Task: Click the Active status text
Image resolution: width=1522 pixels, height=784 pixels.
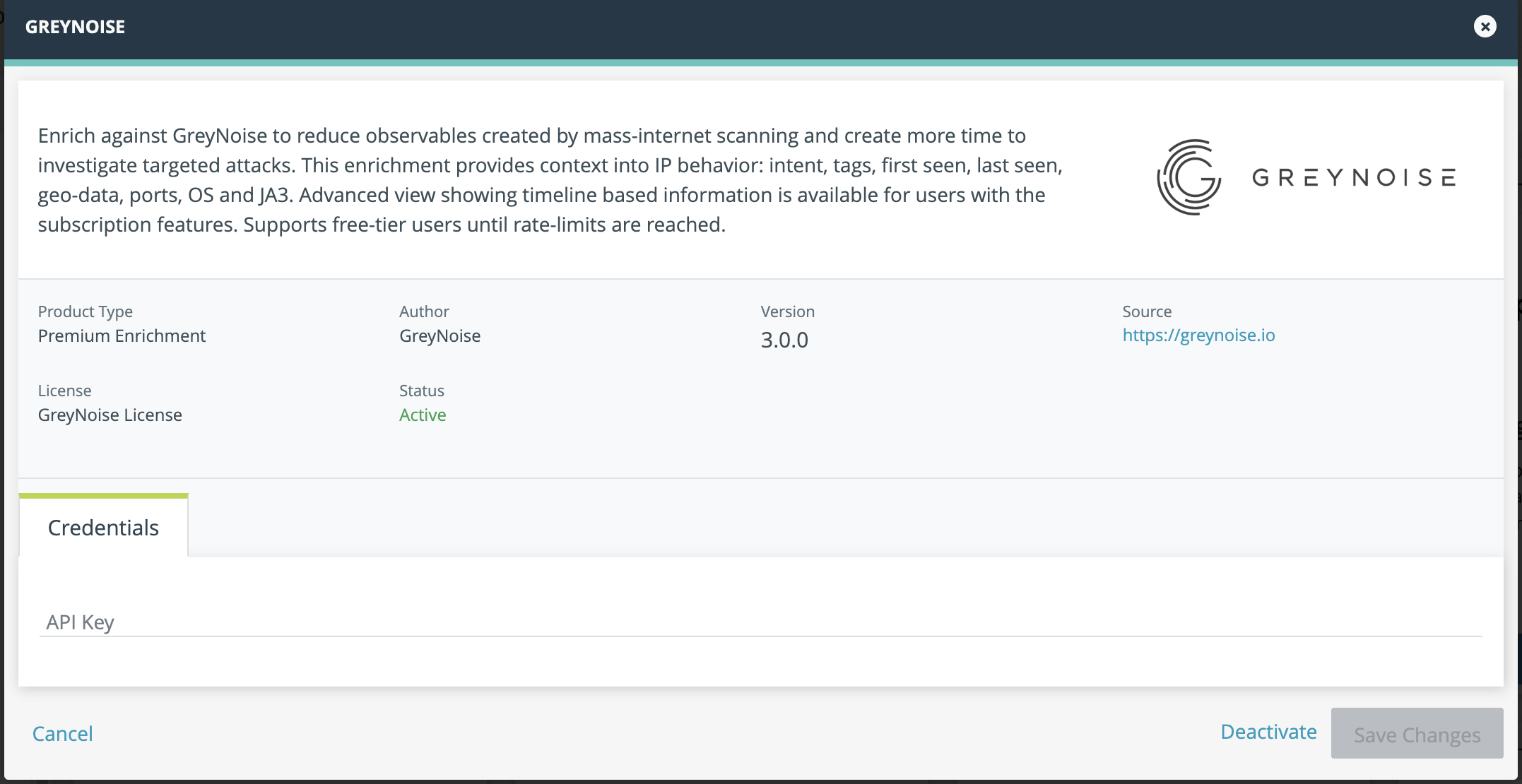Action: pos(423,415)
